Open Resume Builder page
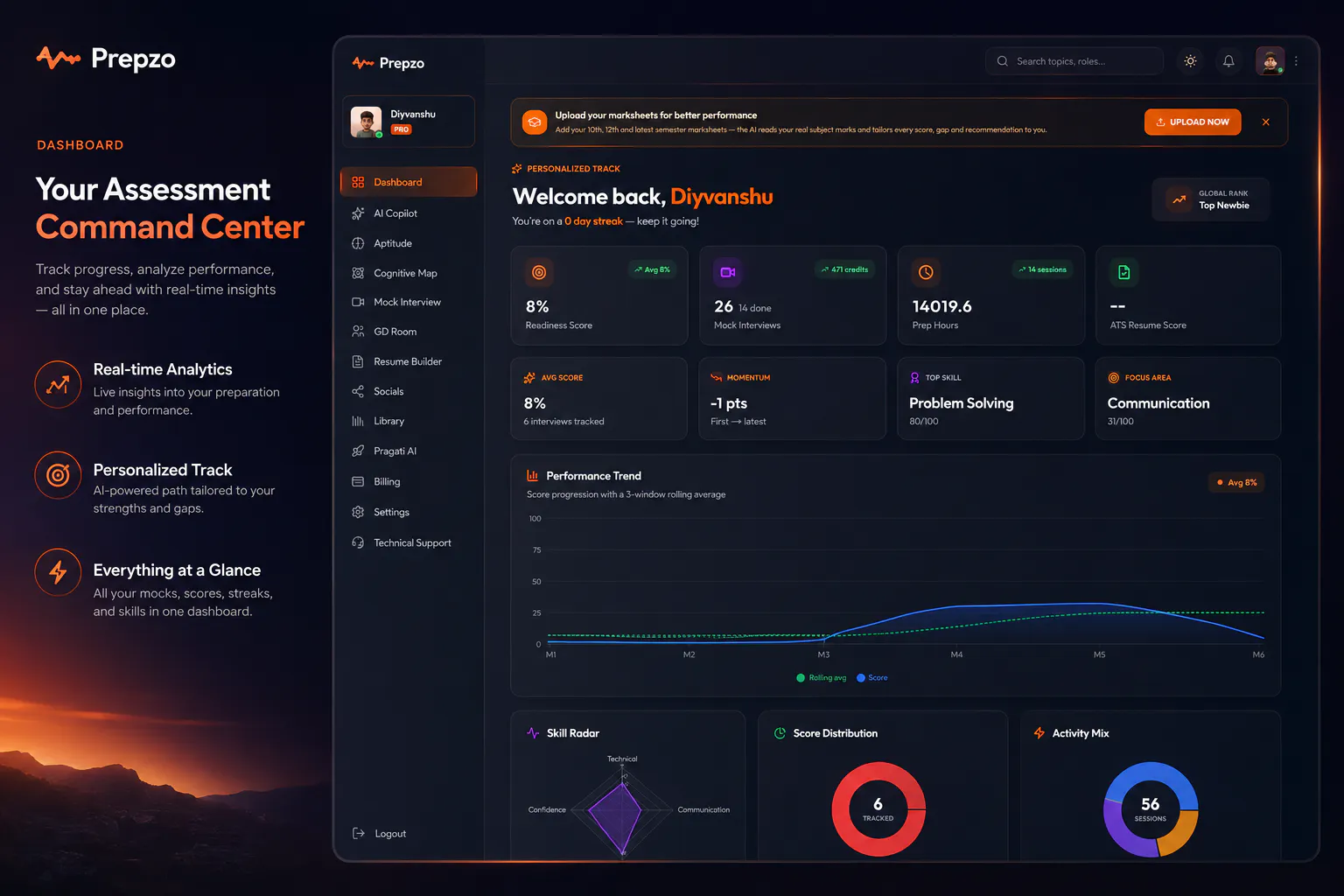 click(409, 361)
